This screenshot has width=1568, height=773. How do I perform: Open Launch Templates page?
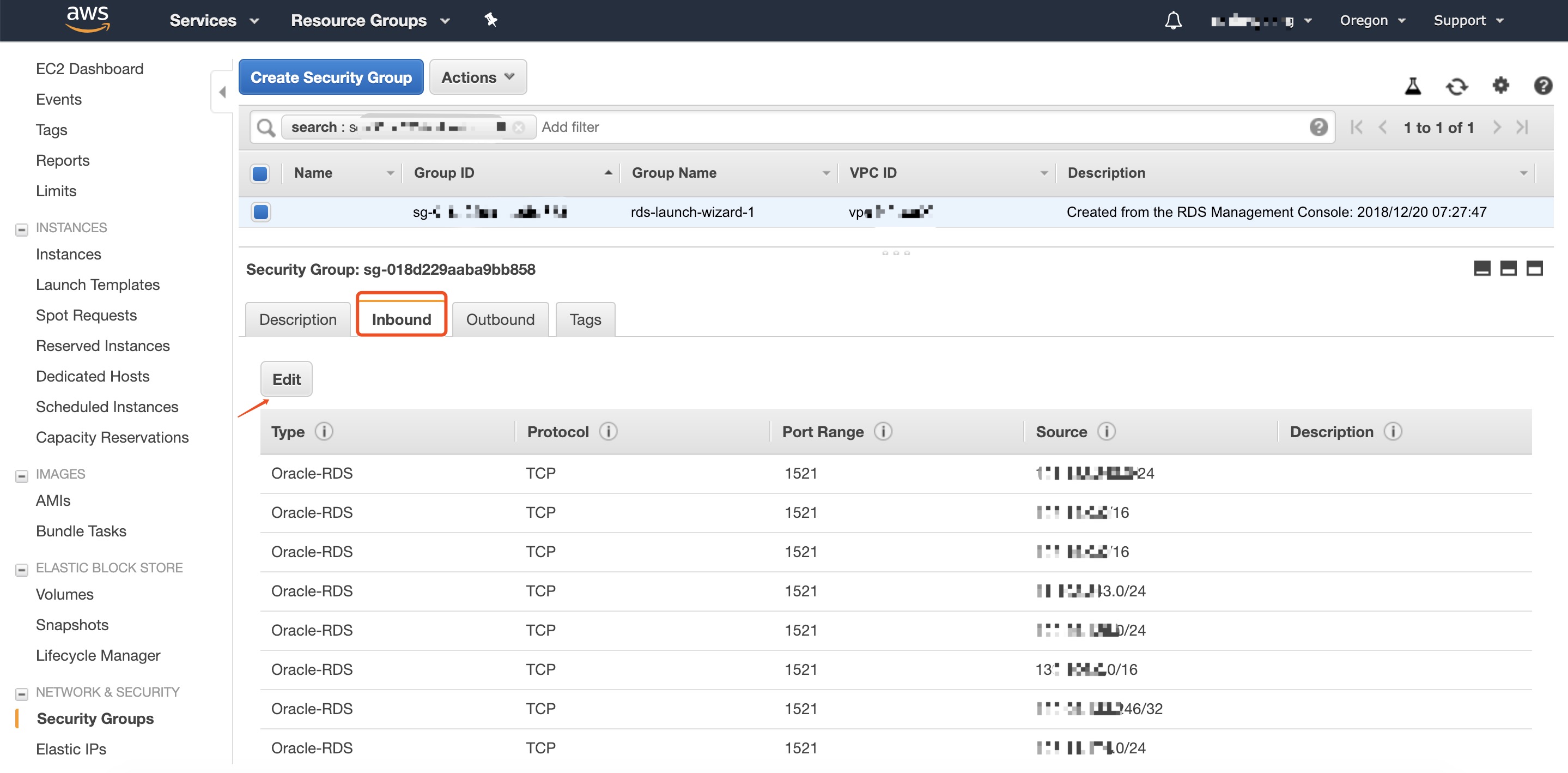(98, 285)
